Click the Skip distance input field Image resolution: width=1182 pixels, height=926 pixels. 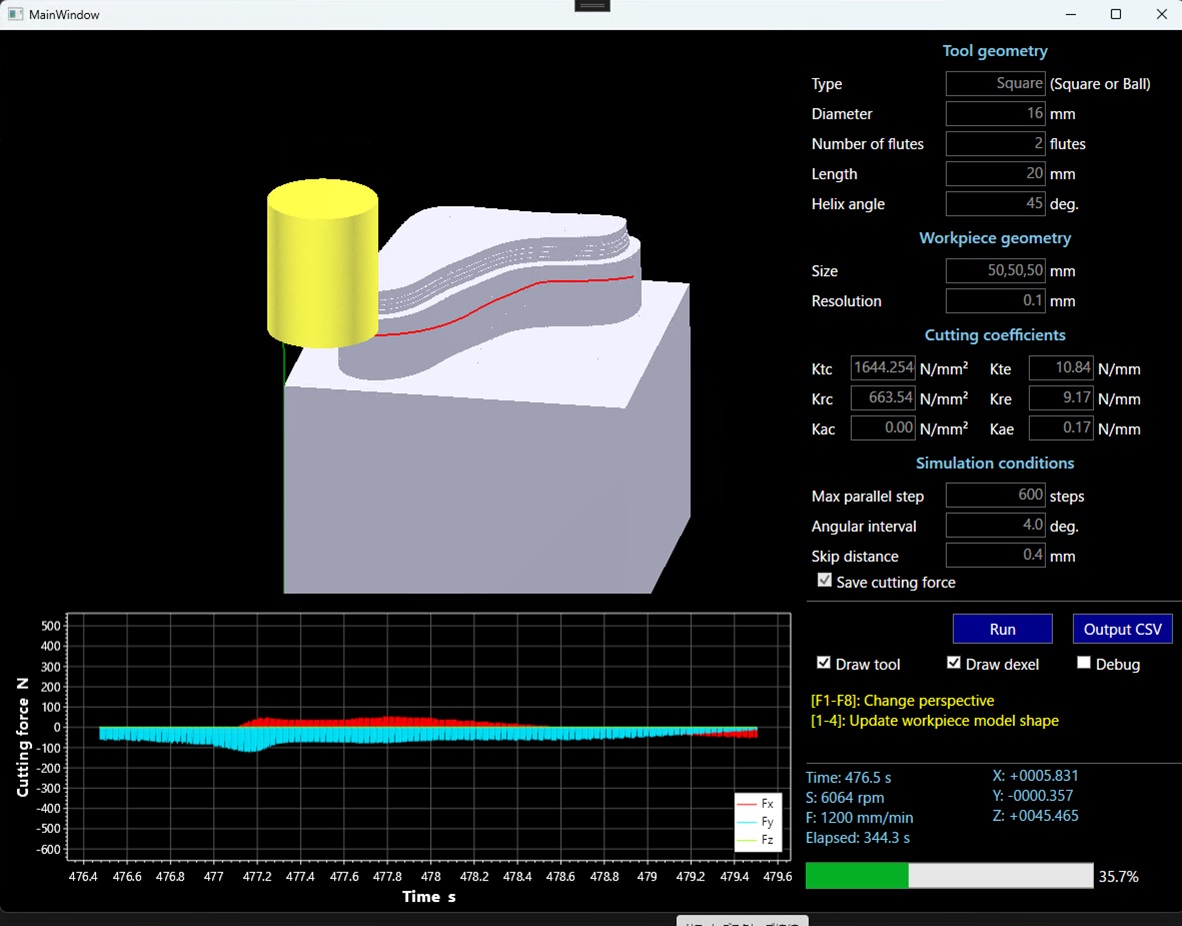pos(995,556)
